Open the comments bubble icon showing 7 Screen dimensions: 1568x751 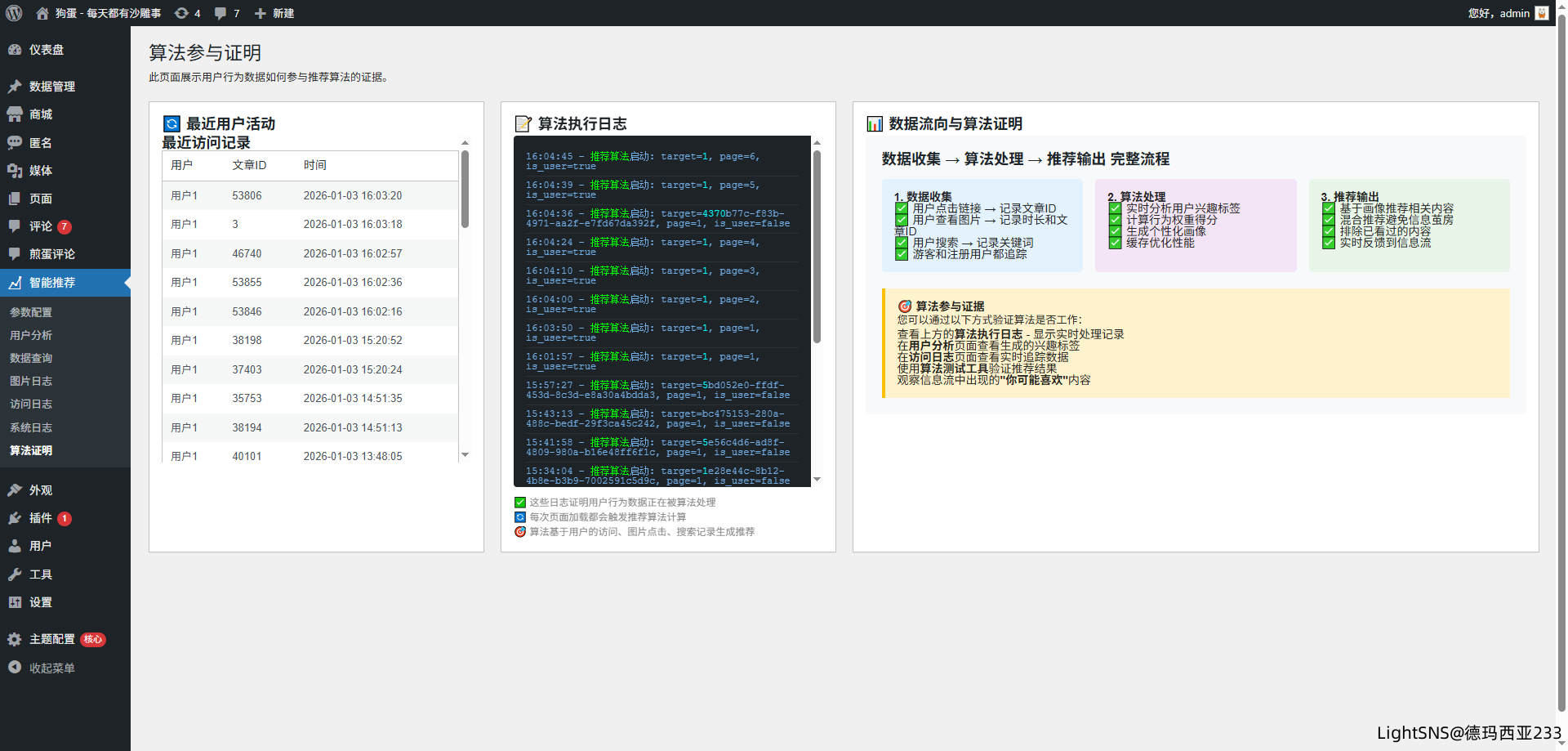click(220, 13)
